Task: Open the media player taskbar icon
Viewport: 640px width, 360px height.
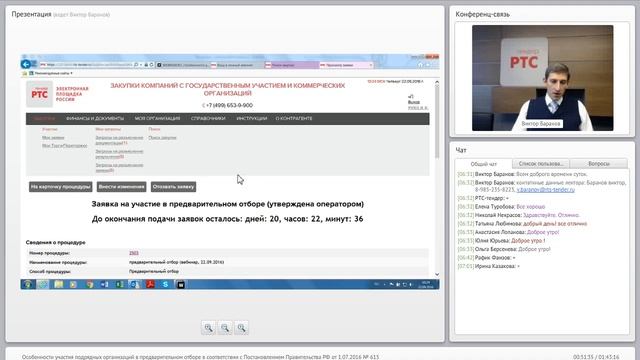Action: click(73, 284)
